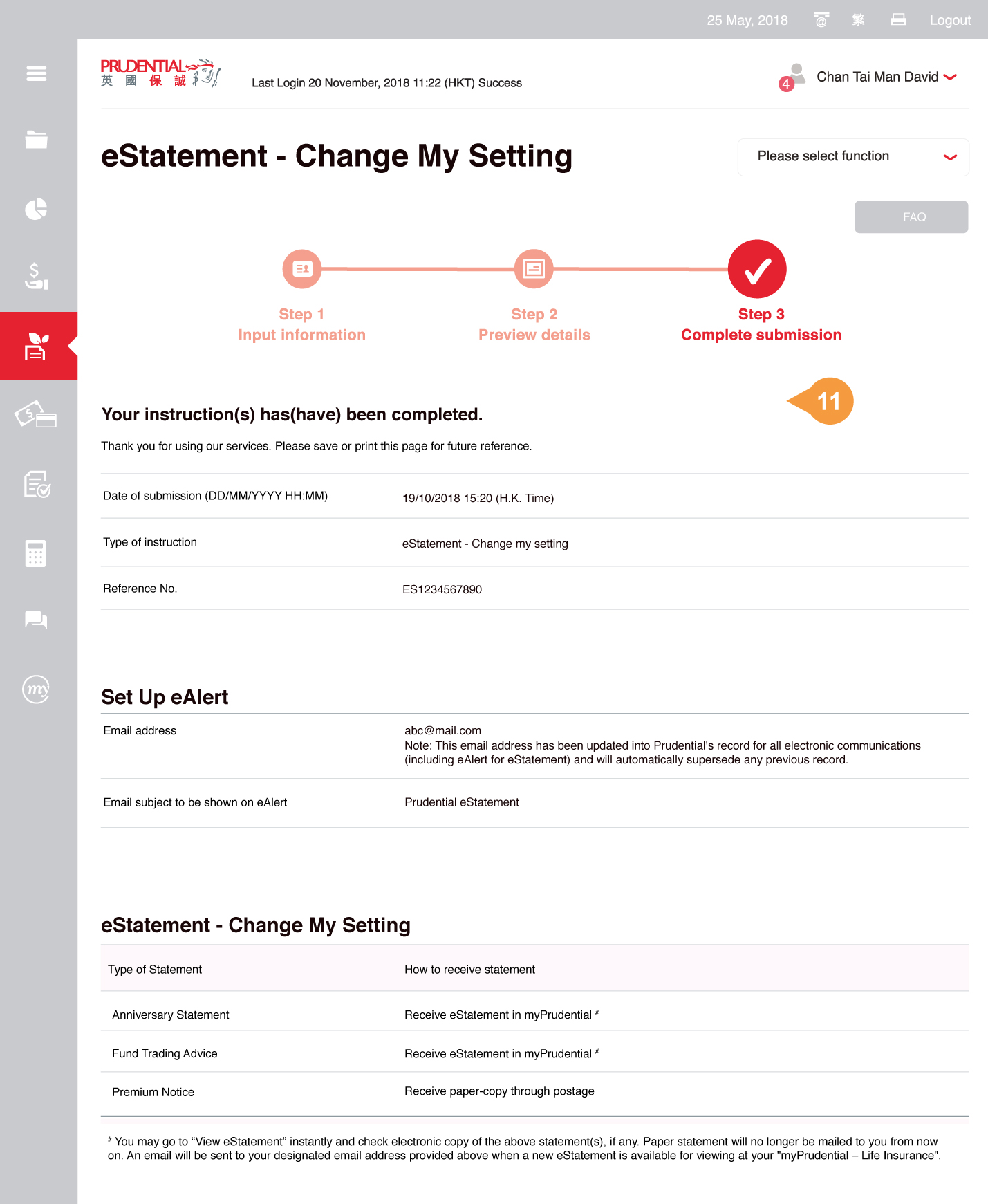
Task: Open the email inbox icon in header
Action: coord(821,20)
